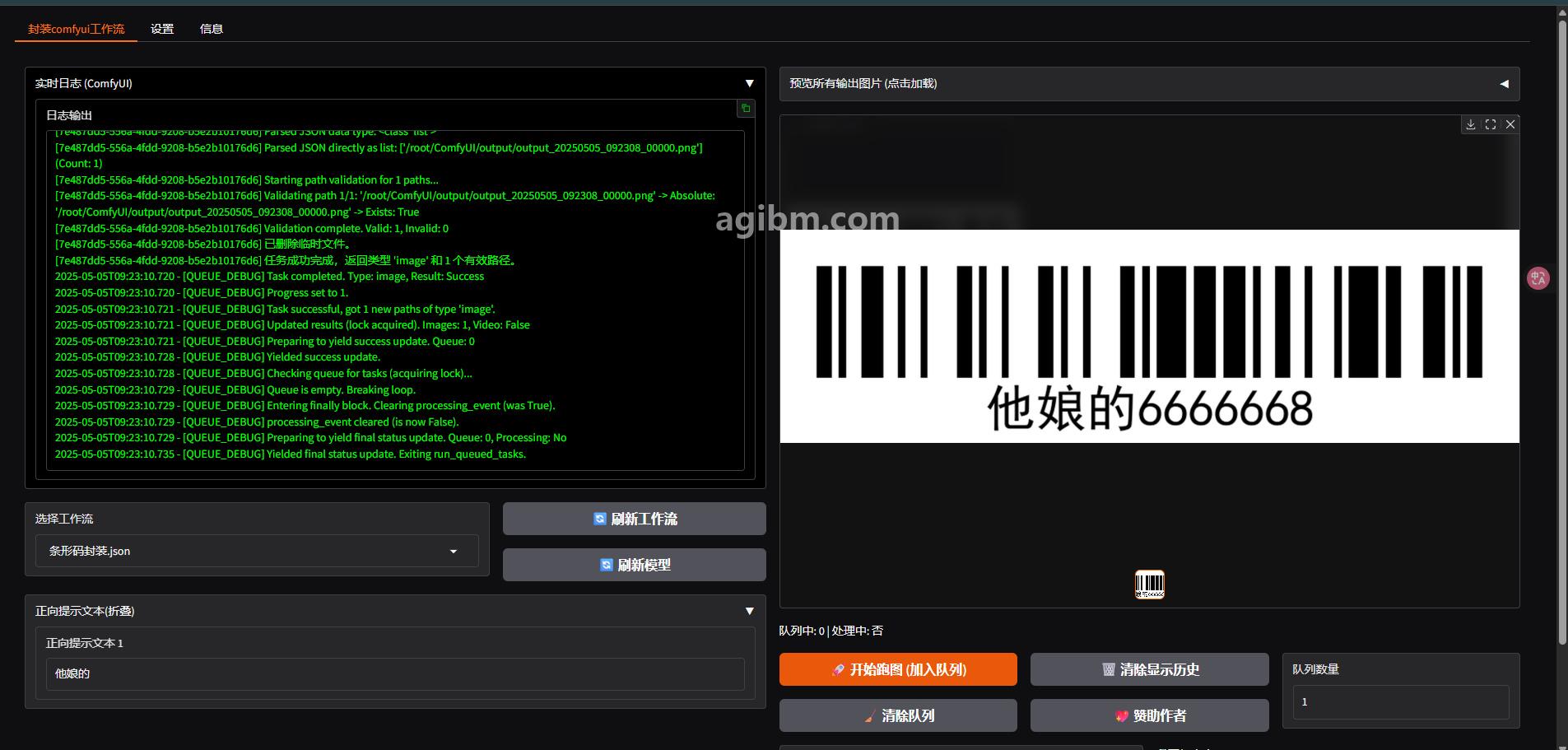Click the 刷新模型 button
1568x750 pixels.
point(634,565)
